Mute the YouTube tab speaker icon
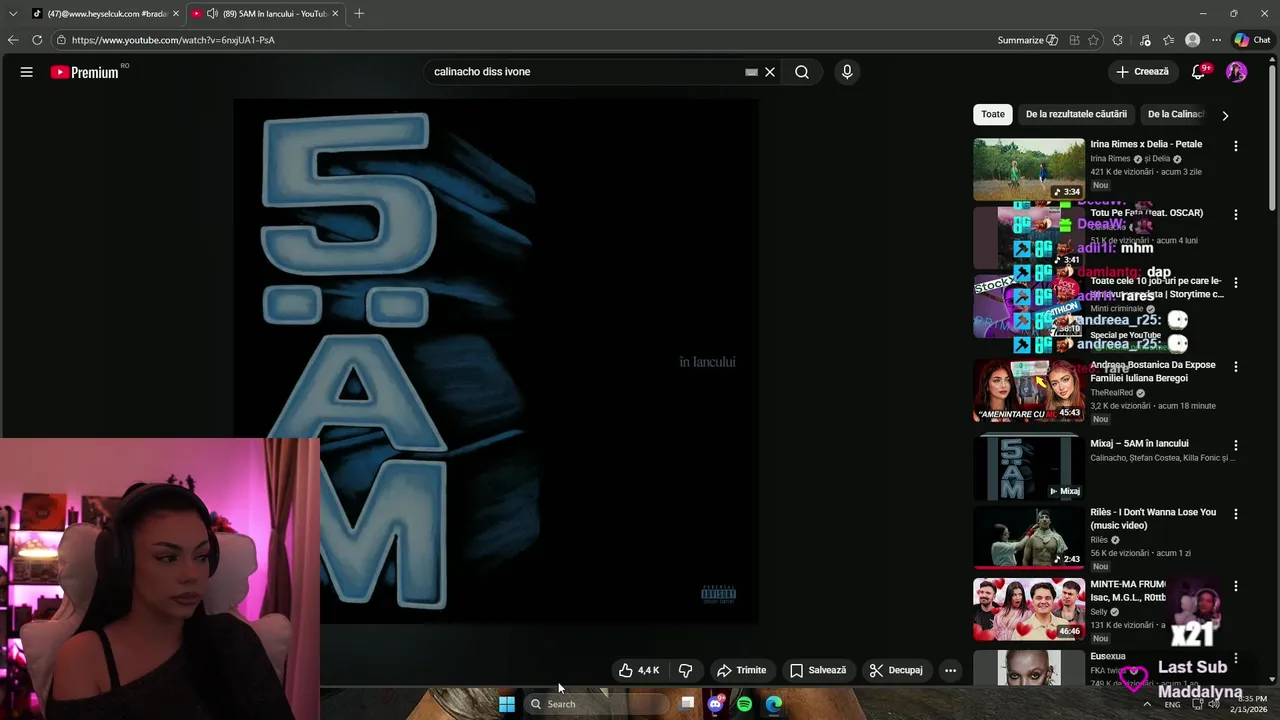Image resolution: width=1280 pixels, height=720 pixels. click(212, 13)
